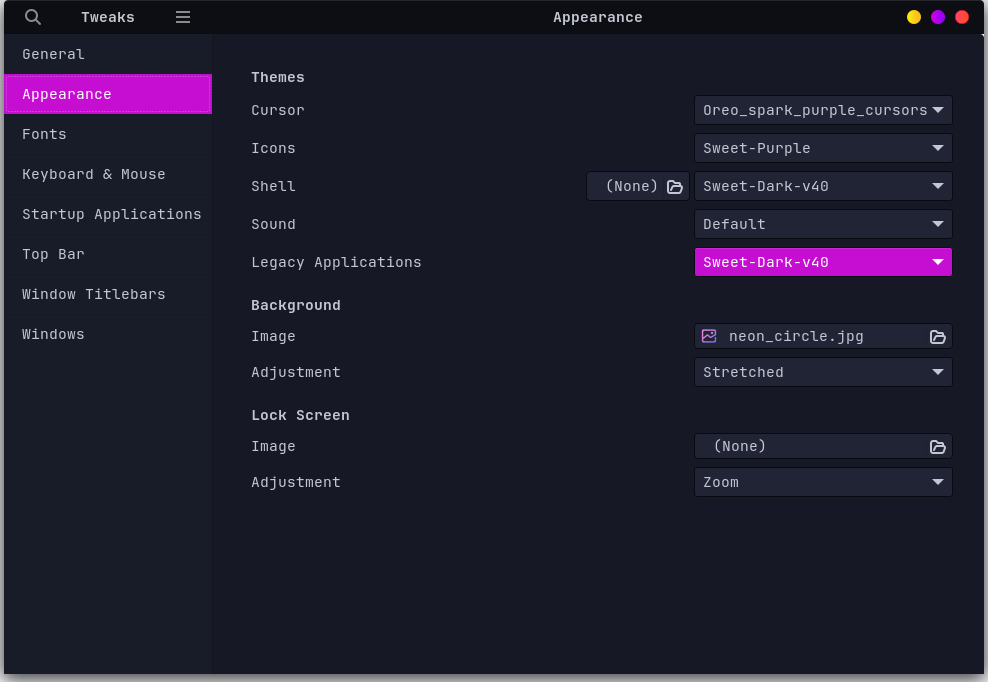
Task: Open the search with the magnifier icon
Action: (x=31, y=17)
